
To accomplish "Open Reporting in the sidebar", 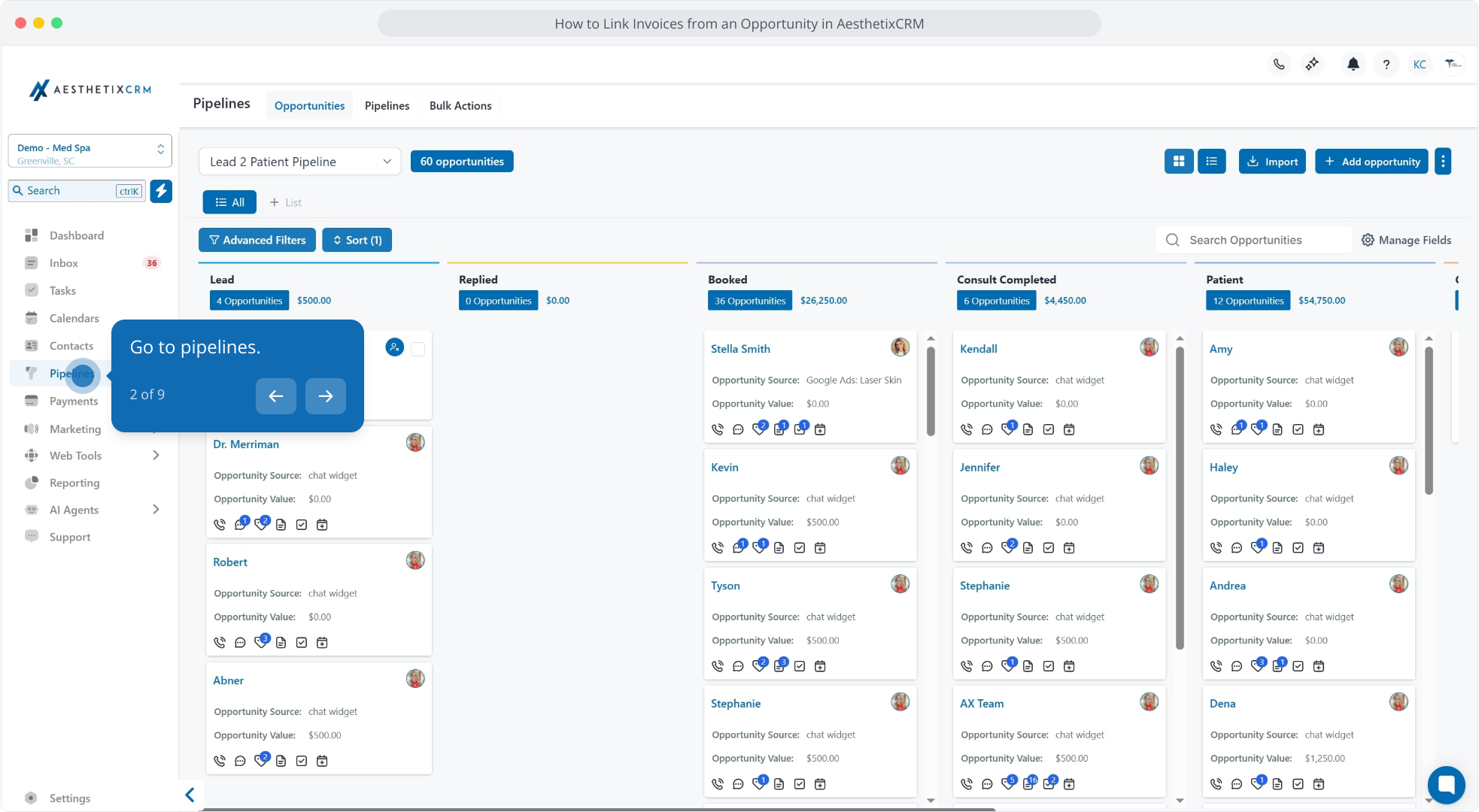I will (x=74, y=483).
